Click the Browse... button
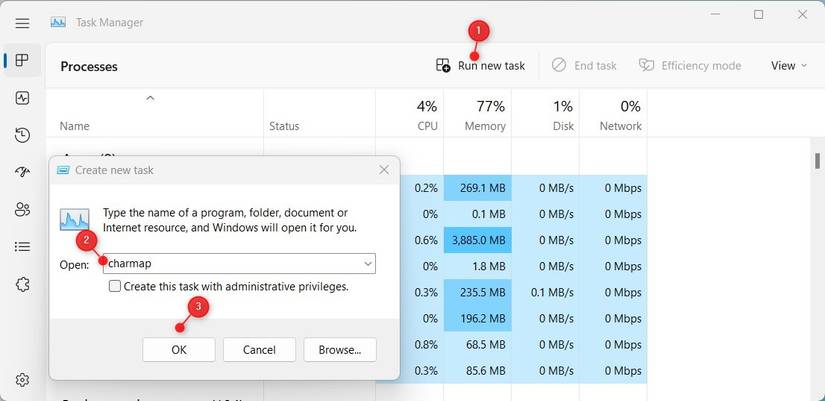The image size is (825, 401). [x=340, y=349]
